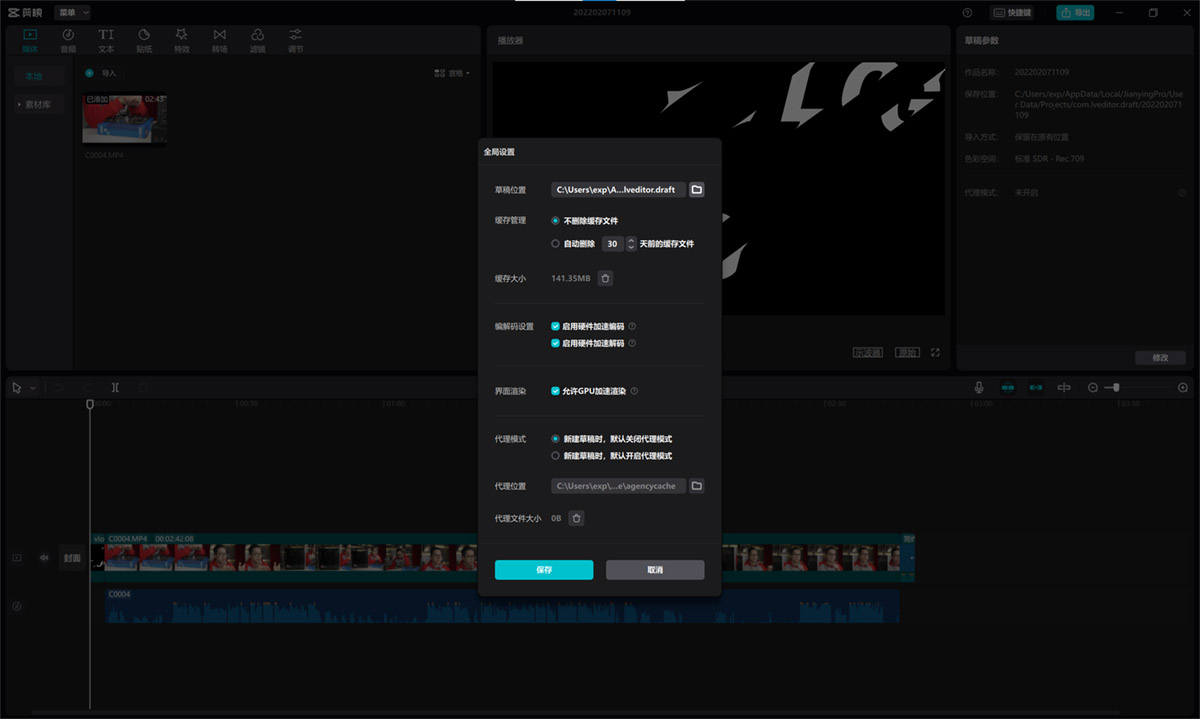Screen dimensions: 1200x719
Task: Expand the 素材库 tree item
Action: point(39,104)
